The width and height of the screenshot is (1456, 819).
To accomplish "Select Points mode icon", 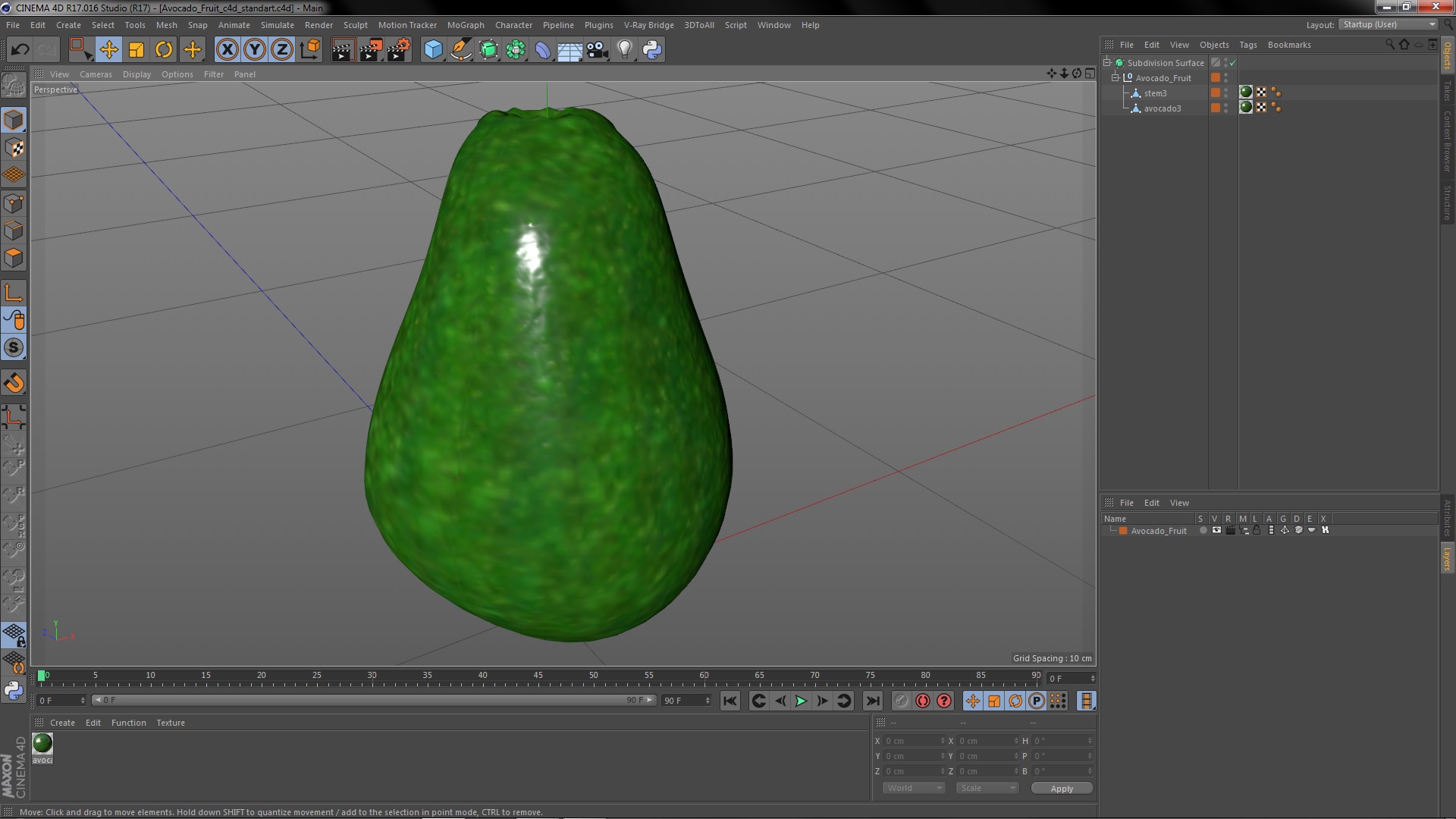I will coord(14,203).
